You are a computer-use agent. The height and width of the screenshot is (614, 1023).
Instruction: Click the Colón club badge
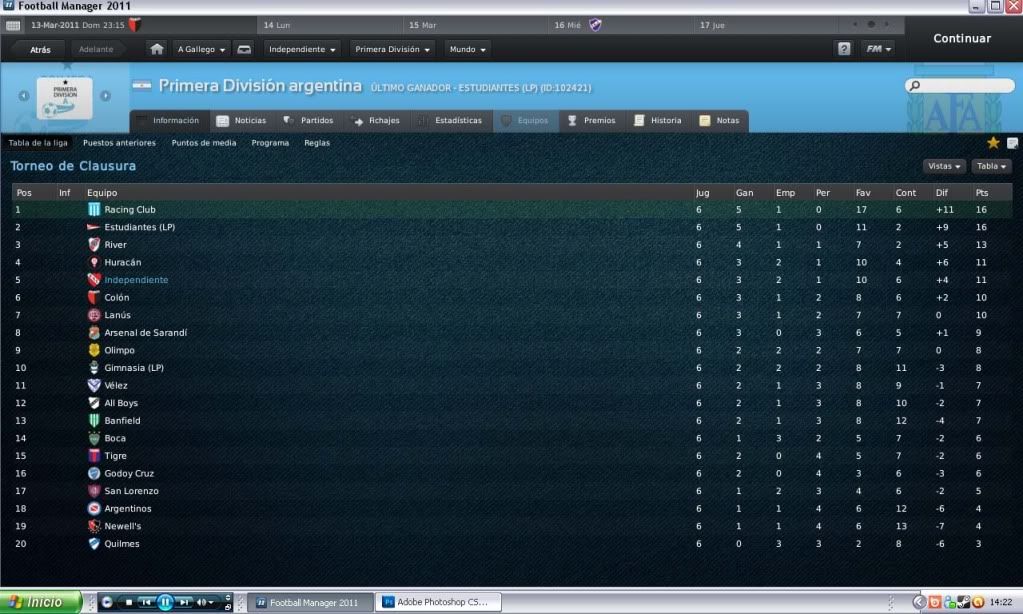tap(94, 298)
